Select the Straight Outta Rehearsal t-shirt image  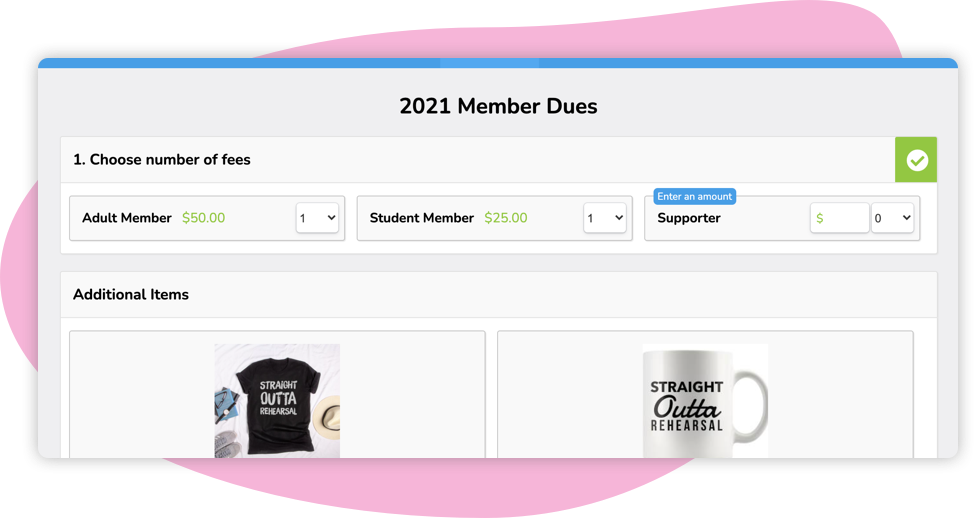[x=278, y=401]
